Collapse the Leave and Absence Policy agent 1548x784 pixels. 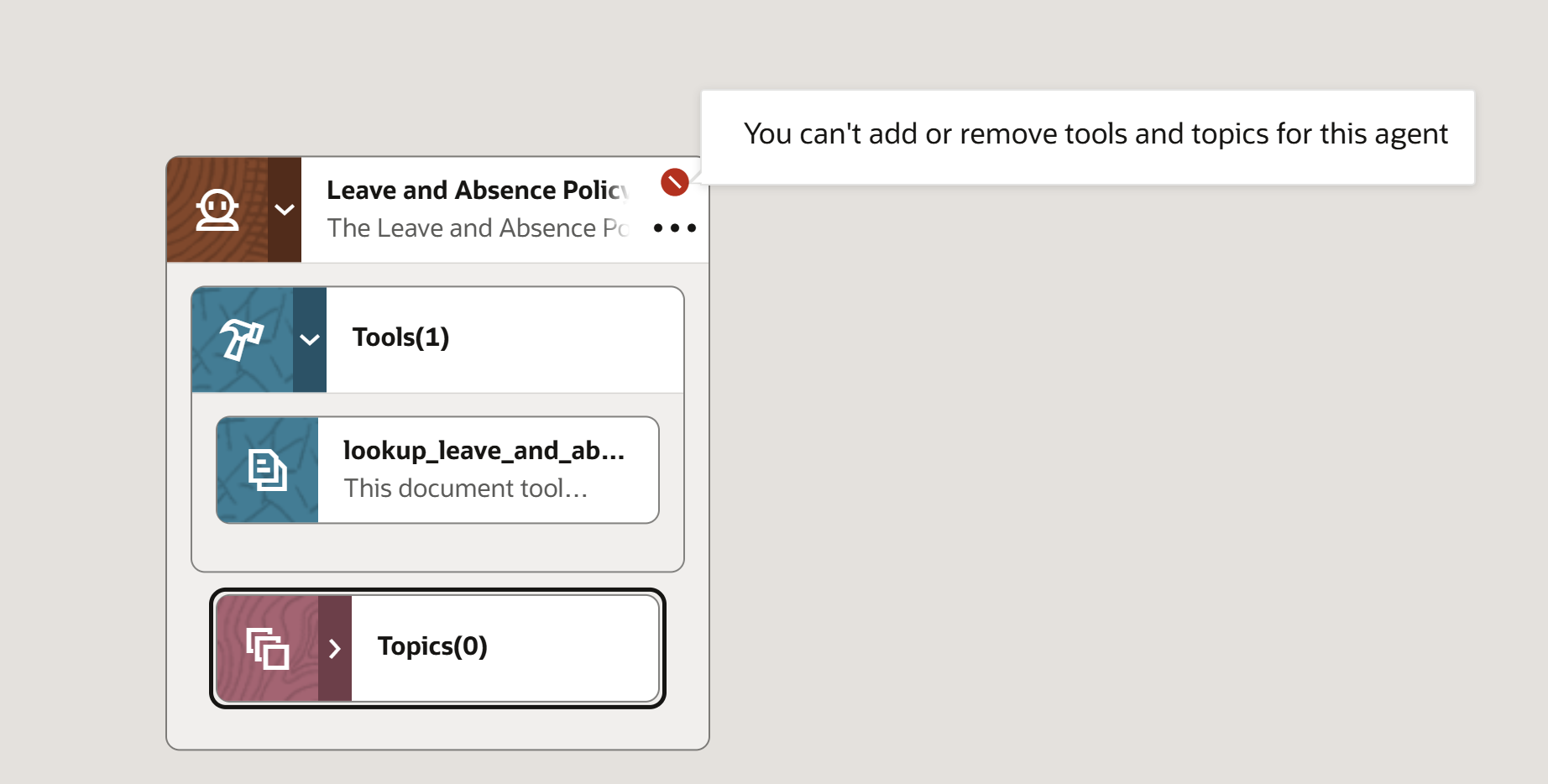point(285,210)
